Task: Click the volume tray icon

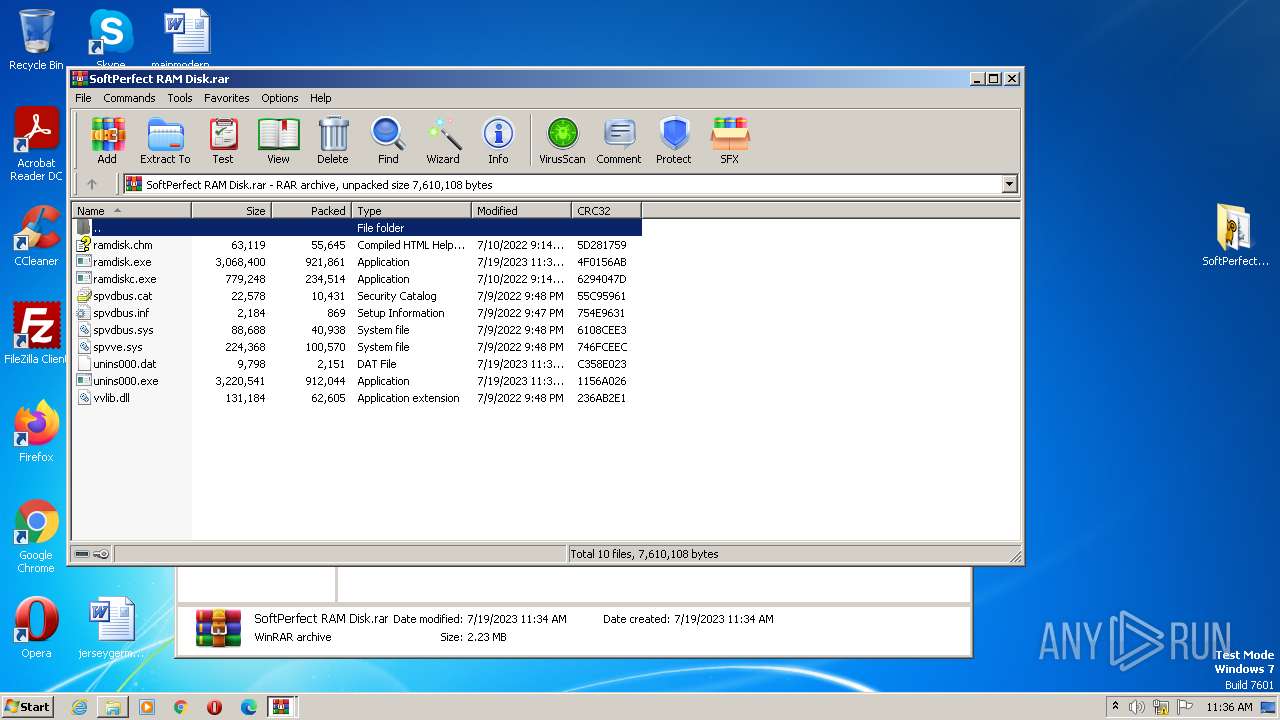Action: (x=1137, y=707)
